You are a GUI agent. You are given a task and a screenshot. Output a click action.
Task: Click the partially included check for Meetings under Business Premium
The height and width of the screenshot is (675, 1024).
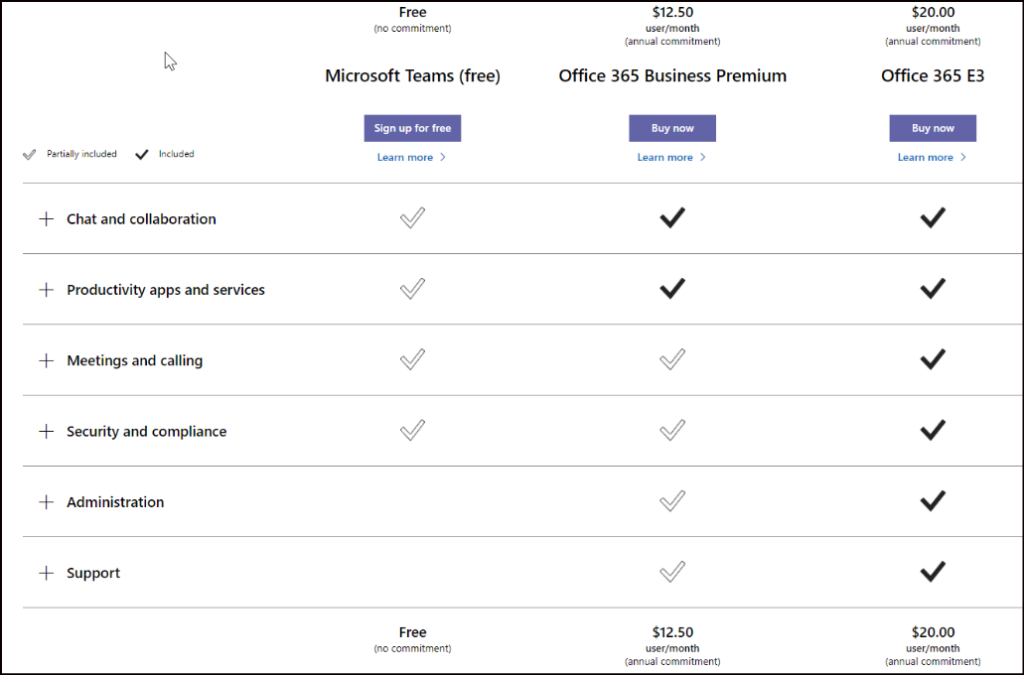(672, 359)
